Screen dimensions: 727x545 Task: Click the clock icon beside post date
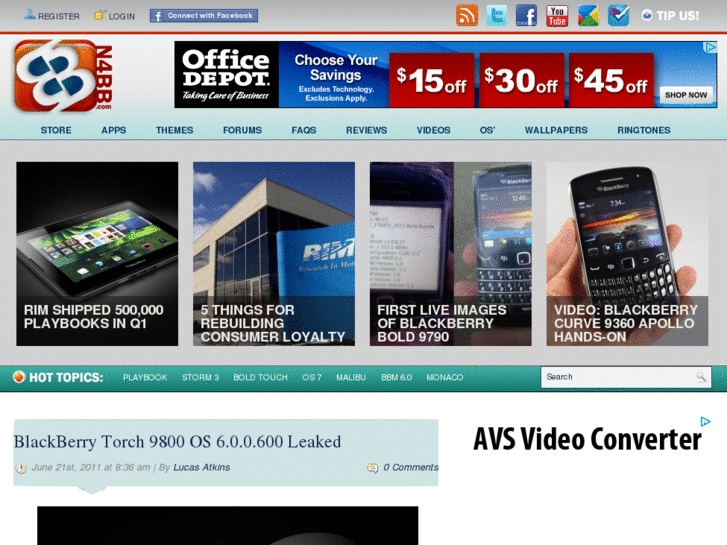click(21, 468)
